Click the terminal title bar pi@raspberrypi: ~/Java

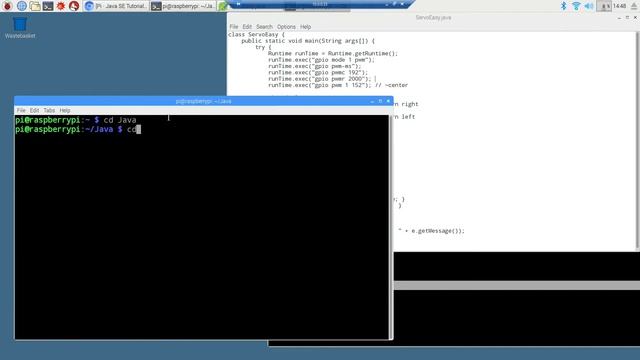(203, 101)
